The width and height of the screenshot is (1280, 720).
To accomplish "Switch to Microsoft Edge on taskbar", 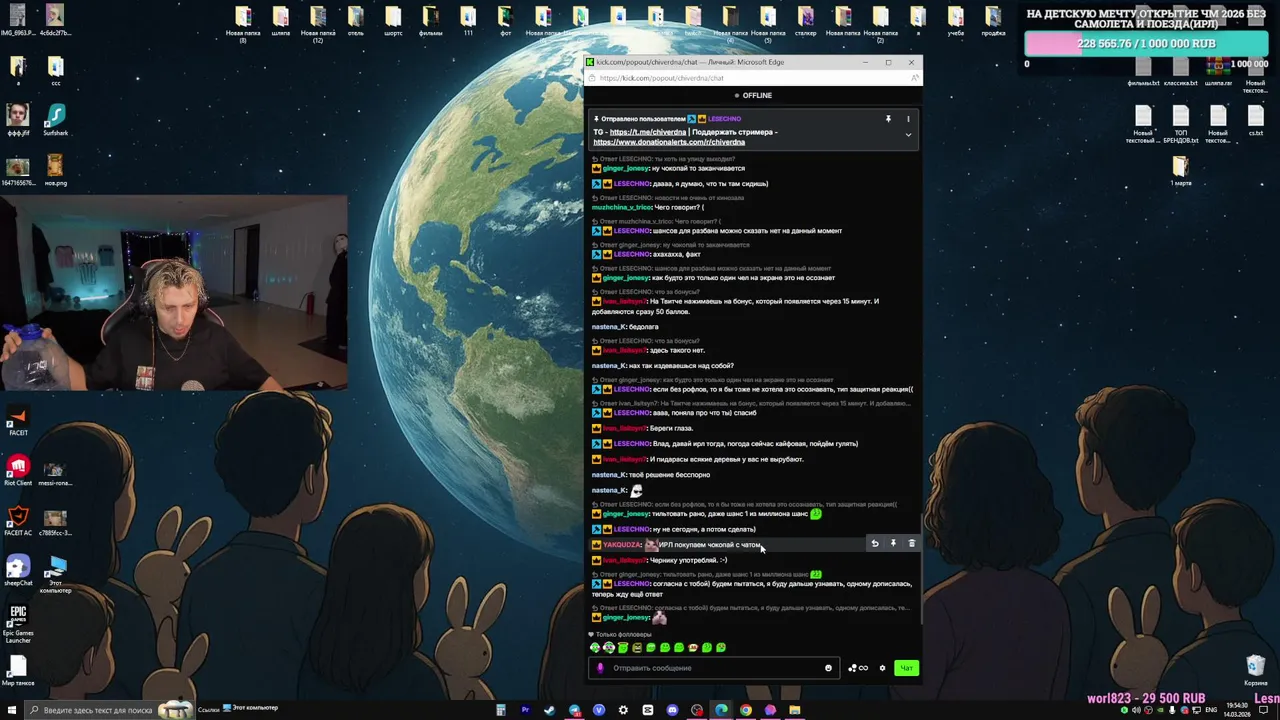I will (721, 710).
